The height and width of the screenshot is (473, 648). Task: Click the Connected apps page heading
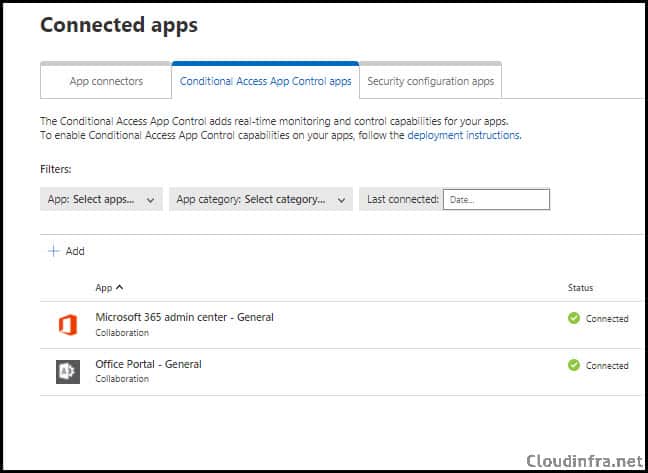(x=119, y=25)
